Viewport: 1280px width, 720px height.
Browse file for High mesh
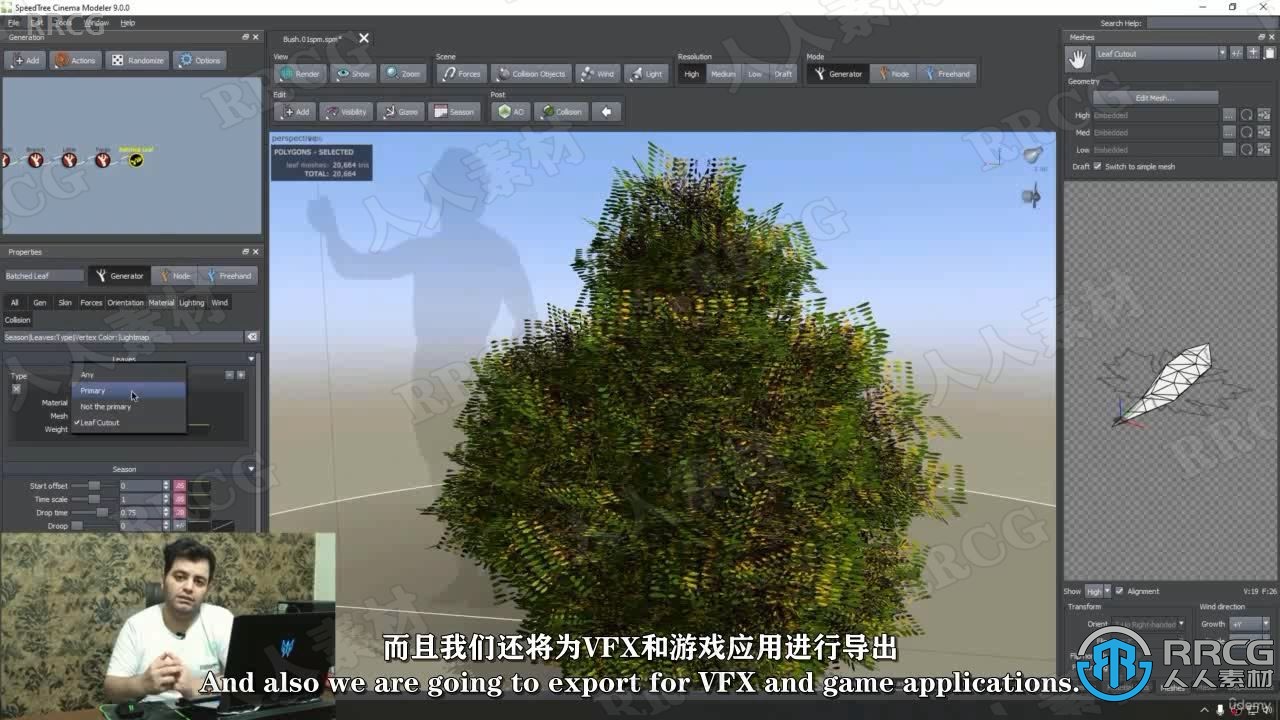[1229, 115]
